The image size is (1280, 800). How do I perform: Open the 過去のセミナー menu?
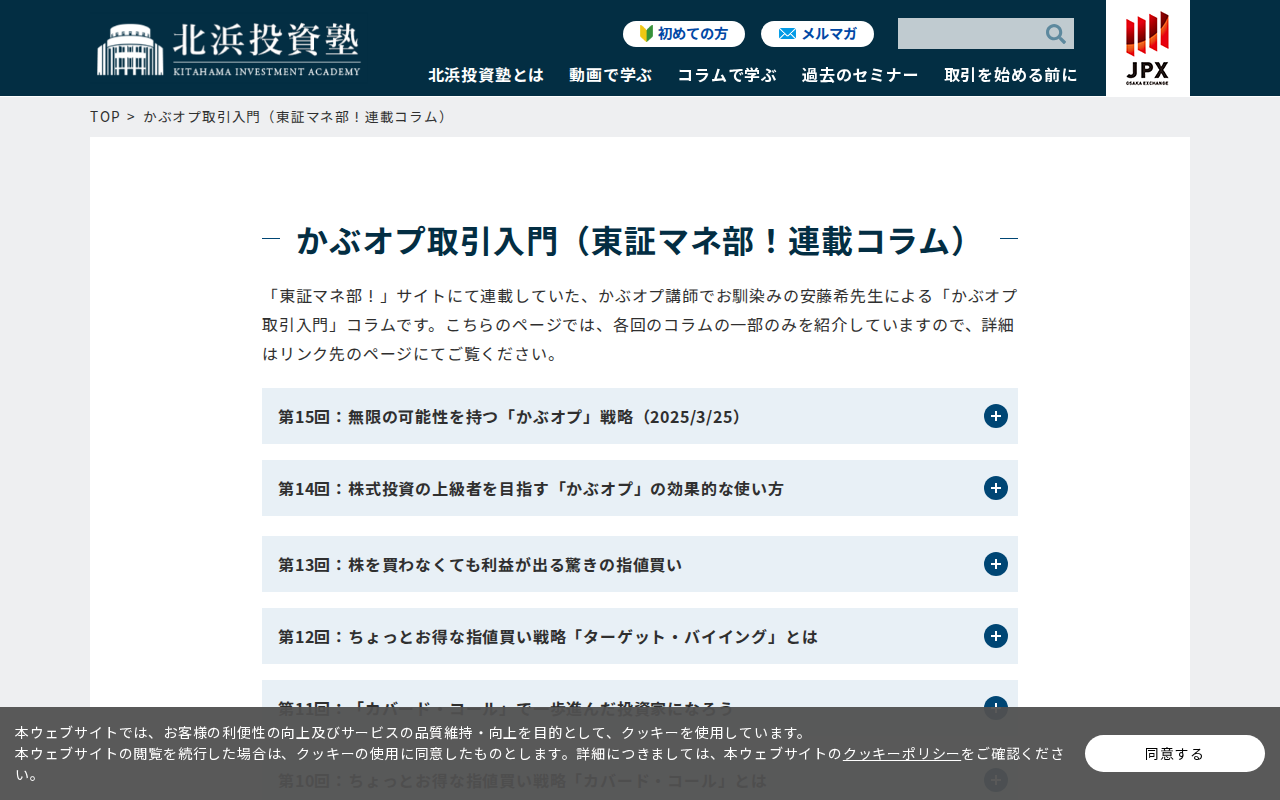click(860, 75)
